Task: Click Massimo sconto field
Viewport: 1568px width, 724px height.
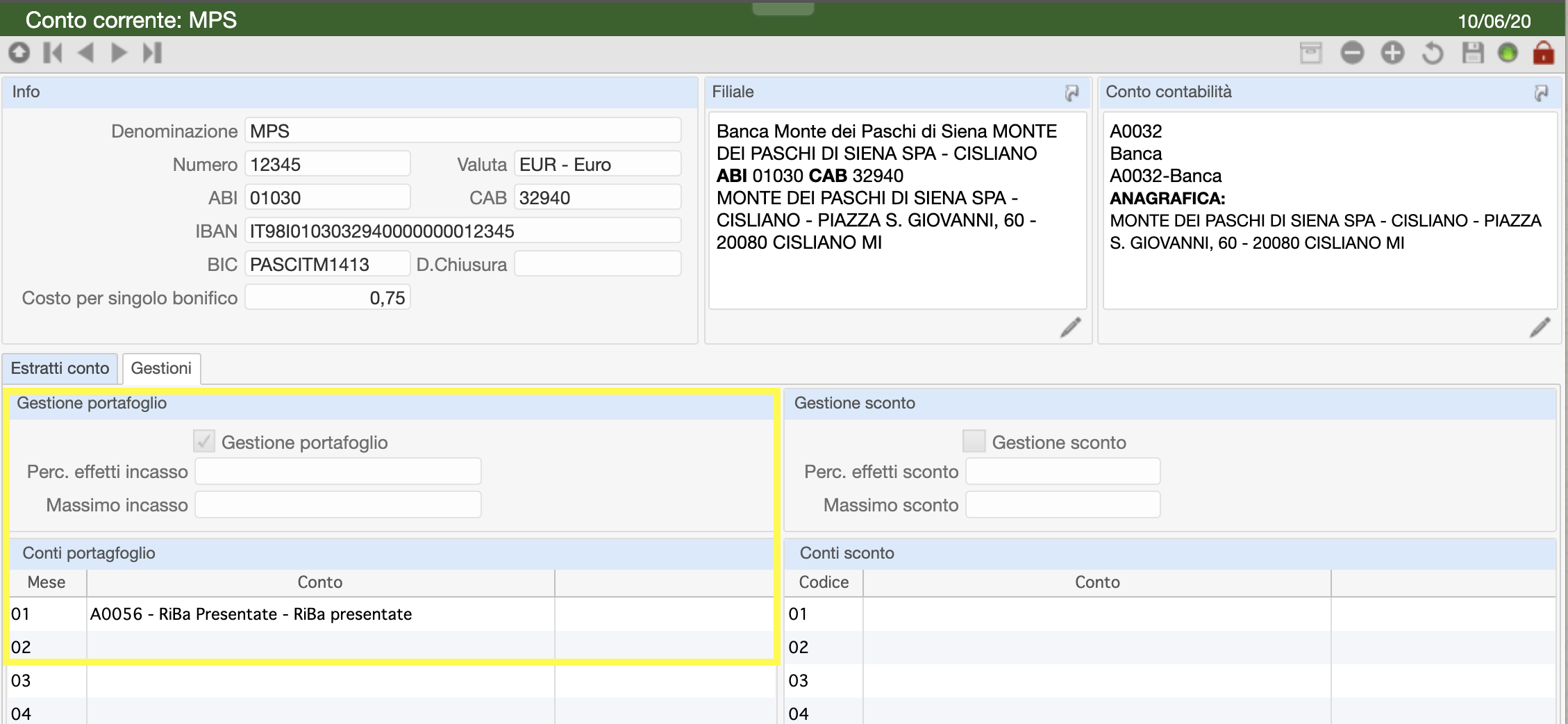Action: click(1062, 504)
